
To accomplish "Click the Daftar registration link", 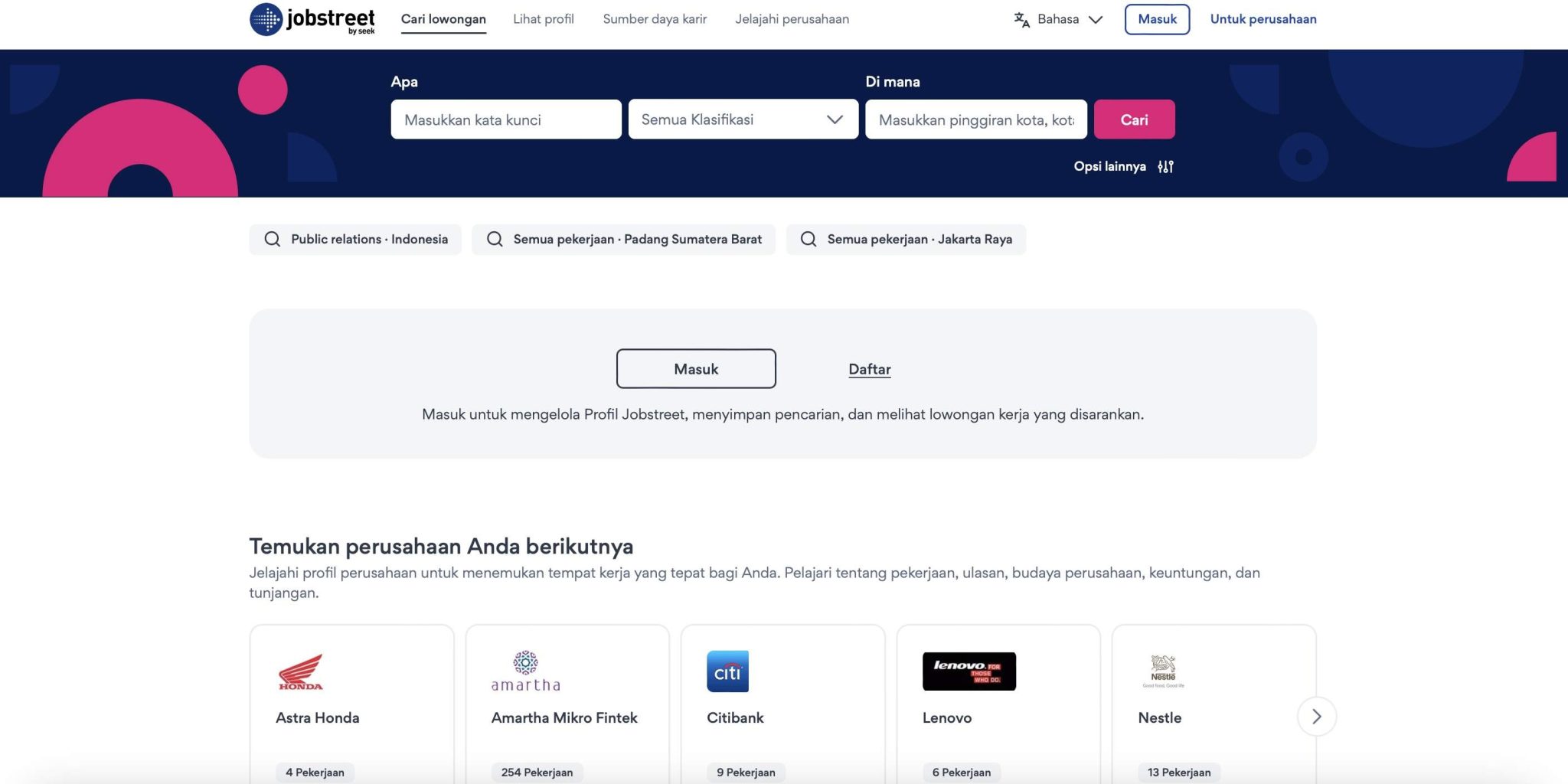I will (x=869, y=369).
